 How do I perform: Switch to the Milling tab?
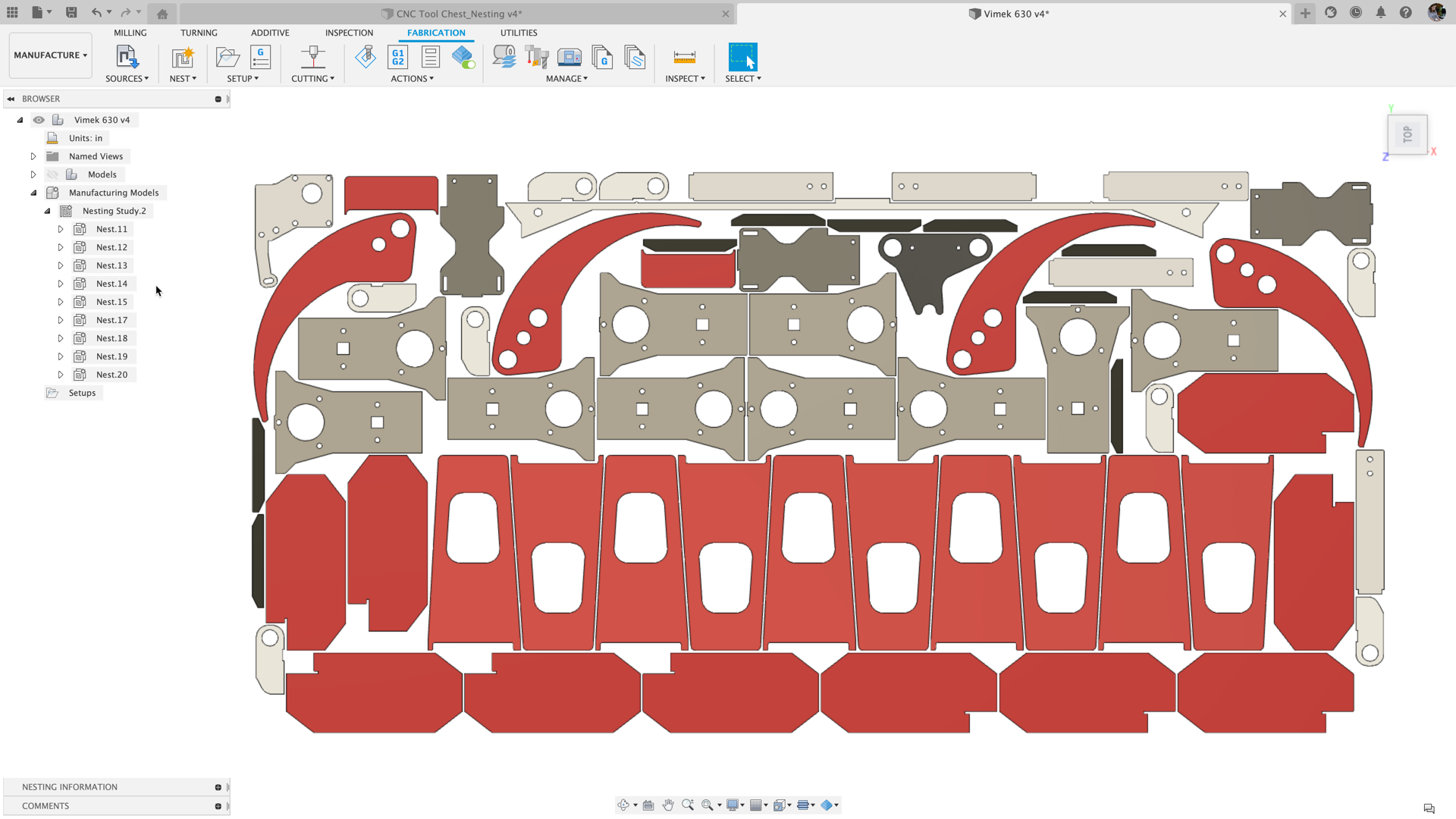(x=130, y=32)
